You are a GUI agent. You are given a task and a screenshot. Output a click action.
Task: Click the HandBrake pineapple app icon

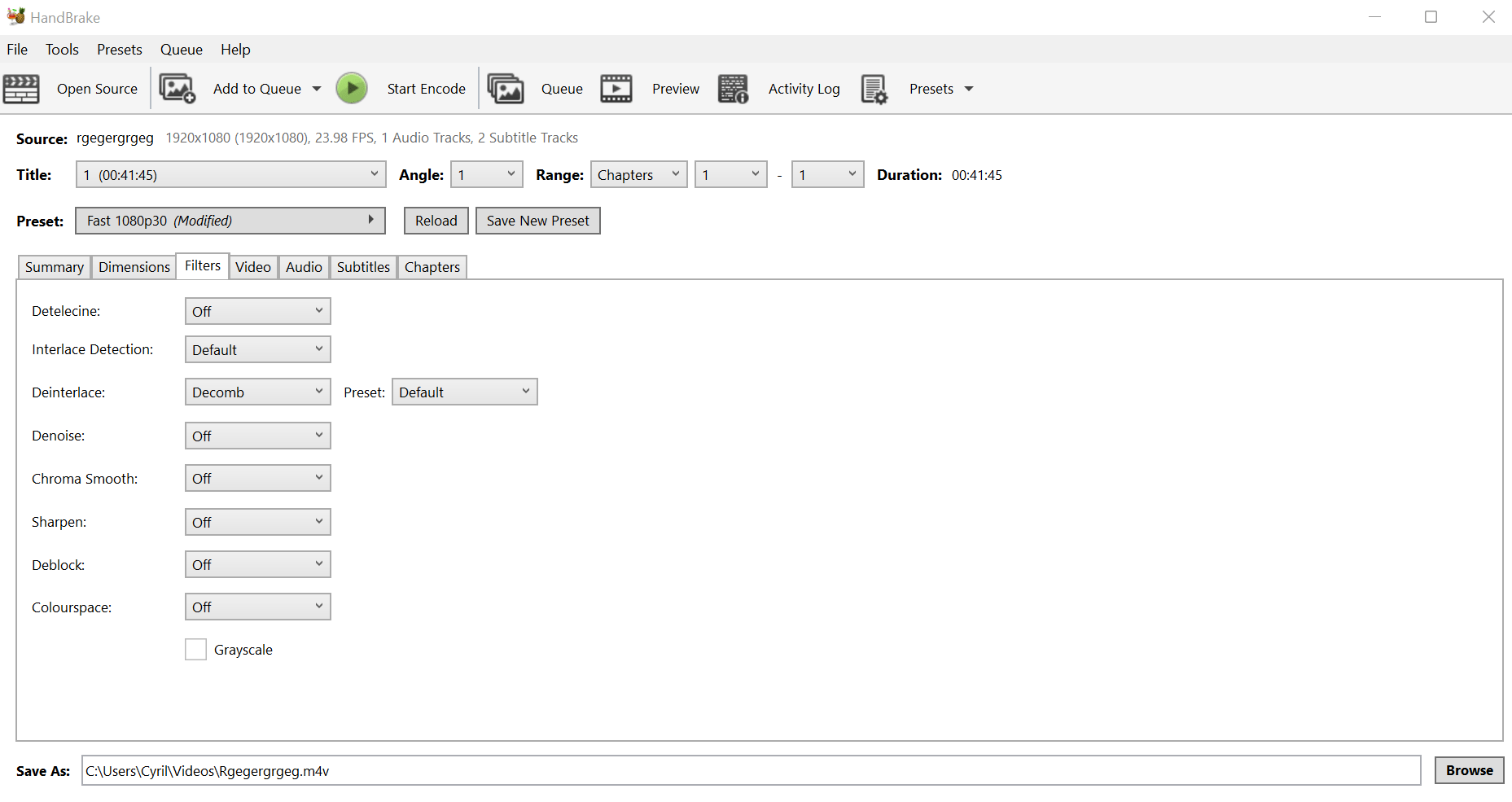coord(15,16)
